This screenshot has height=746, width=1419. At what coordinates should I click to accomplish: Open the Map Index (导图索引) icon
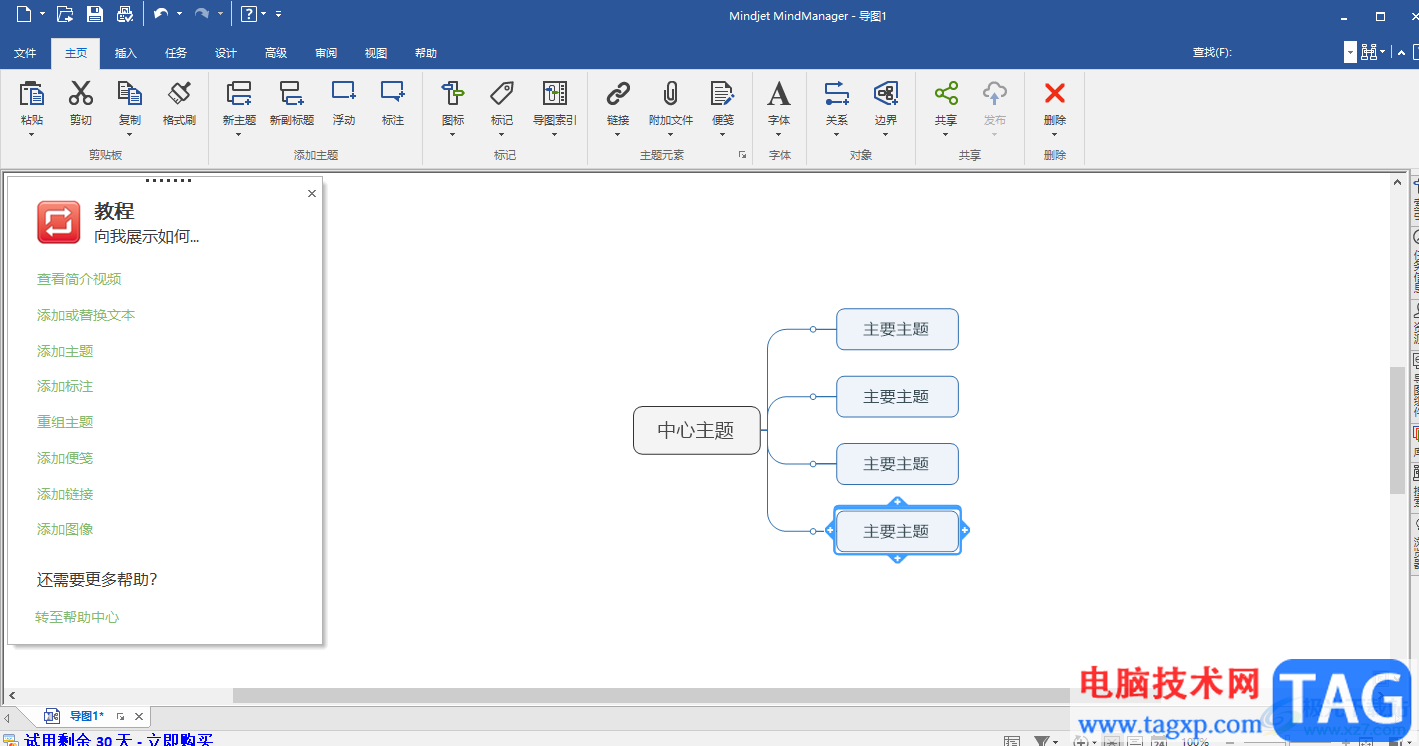tap(554, 94)
